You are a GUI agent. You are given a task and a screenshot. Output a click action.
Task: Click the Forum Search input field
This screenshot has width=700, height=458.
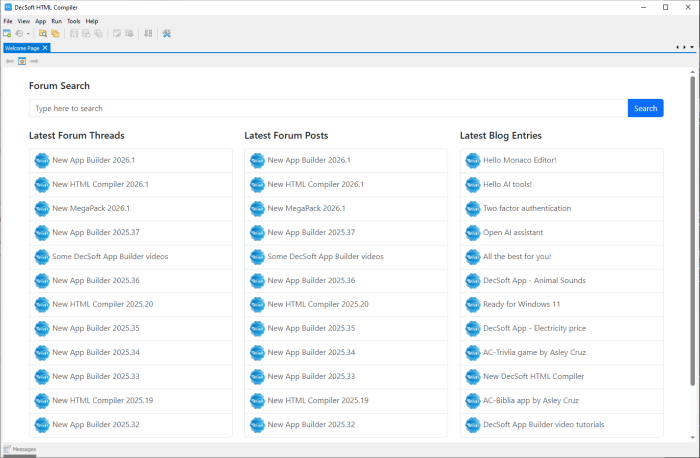point(329,108)
